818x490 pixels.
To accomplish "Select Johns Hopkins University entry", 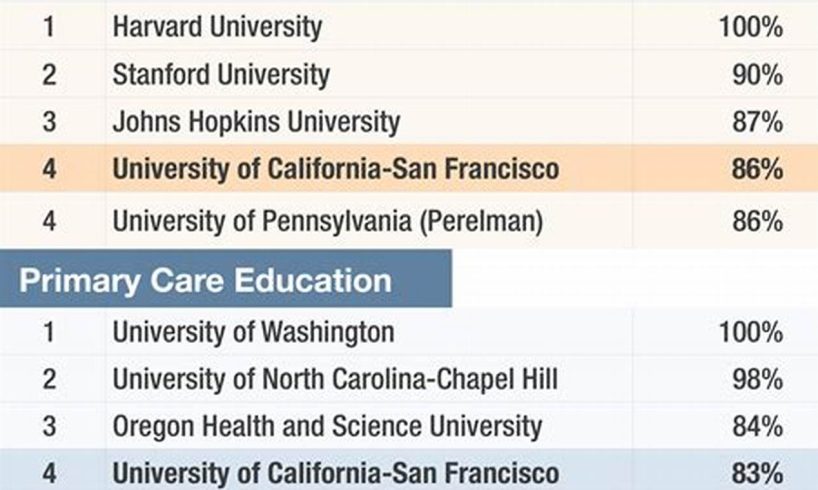I will (x=256, y=122).
